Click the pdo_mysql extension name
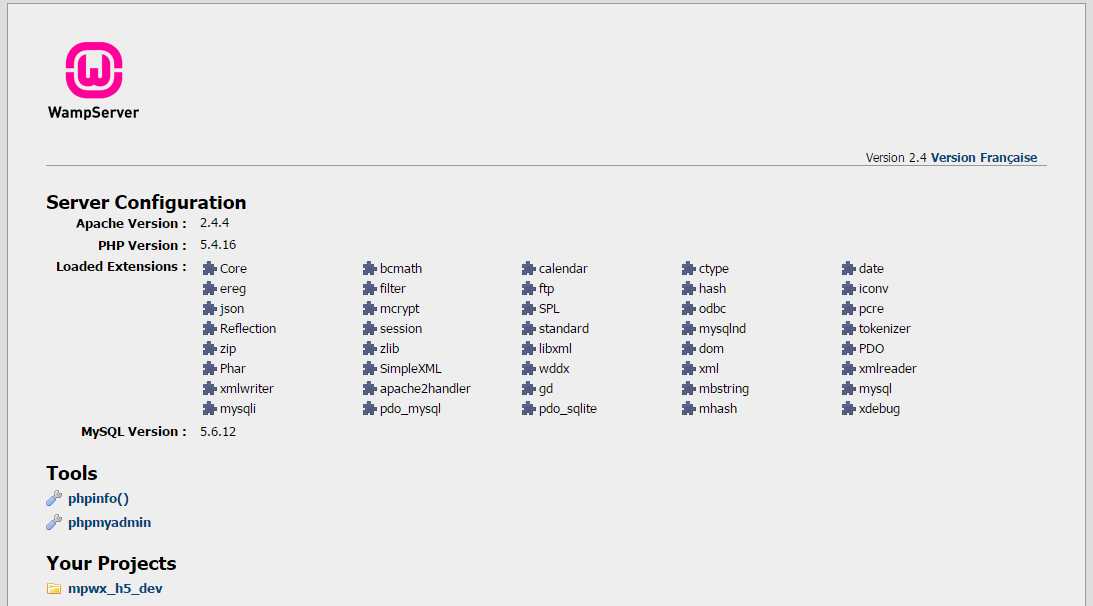1093x606 pixels. pyautogui.click(x=410, y=409)
